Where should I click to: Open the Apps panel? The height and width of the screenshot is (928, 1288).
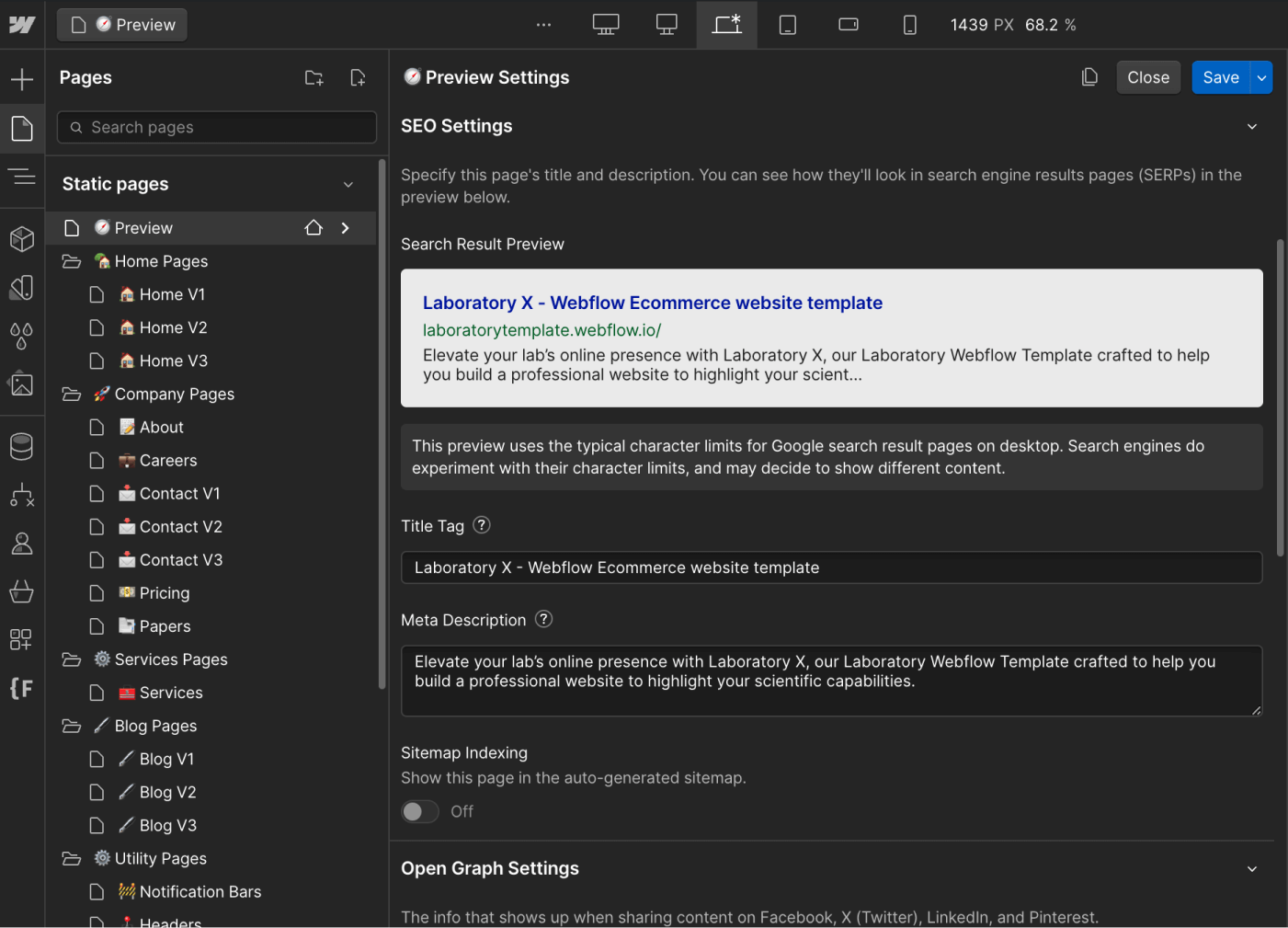point(22,638)
